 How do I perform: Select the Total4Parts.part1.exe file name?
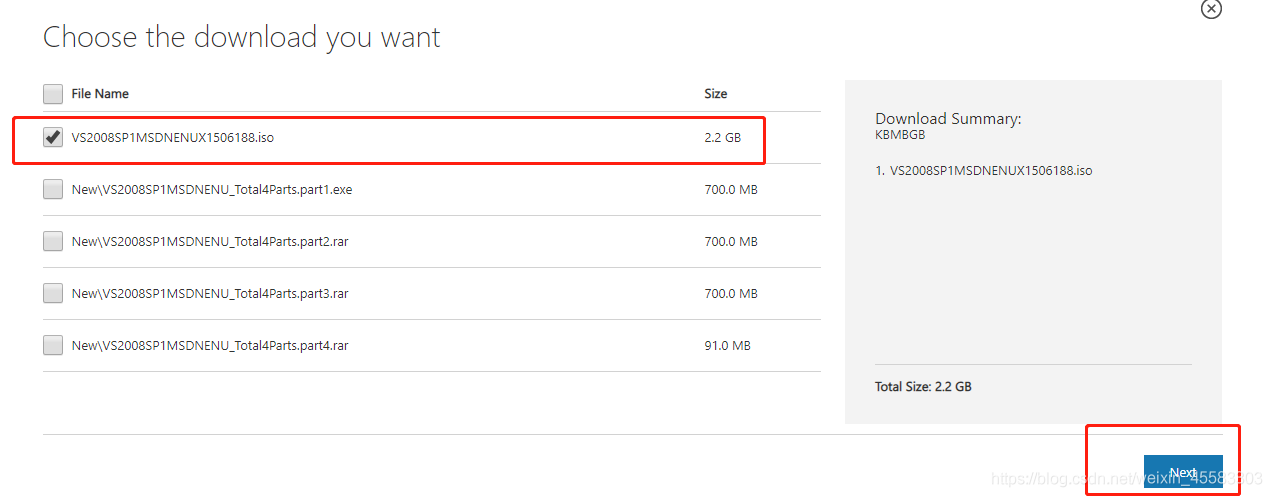(212, 190)
